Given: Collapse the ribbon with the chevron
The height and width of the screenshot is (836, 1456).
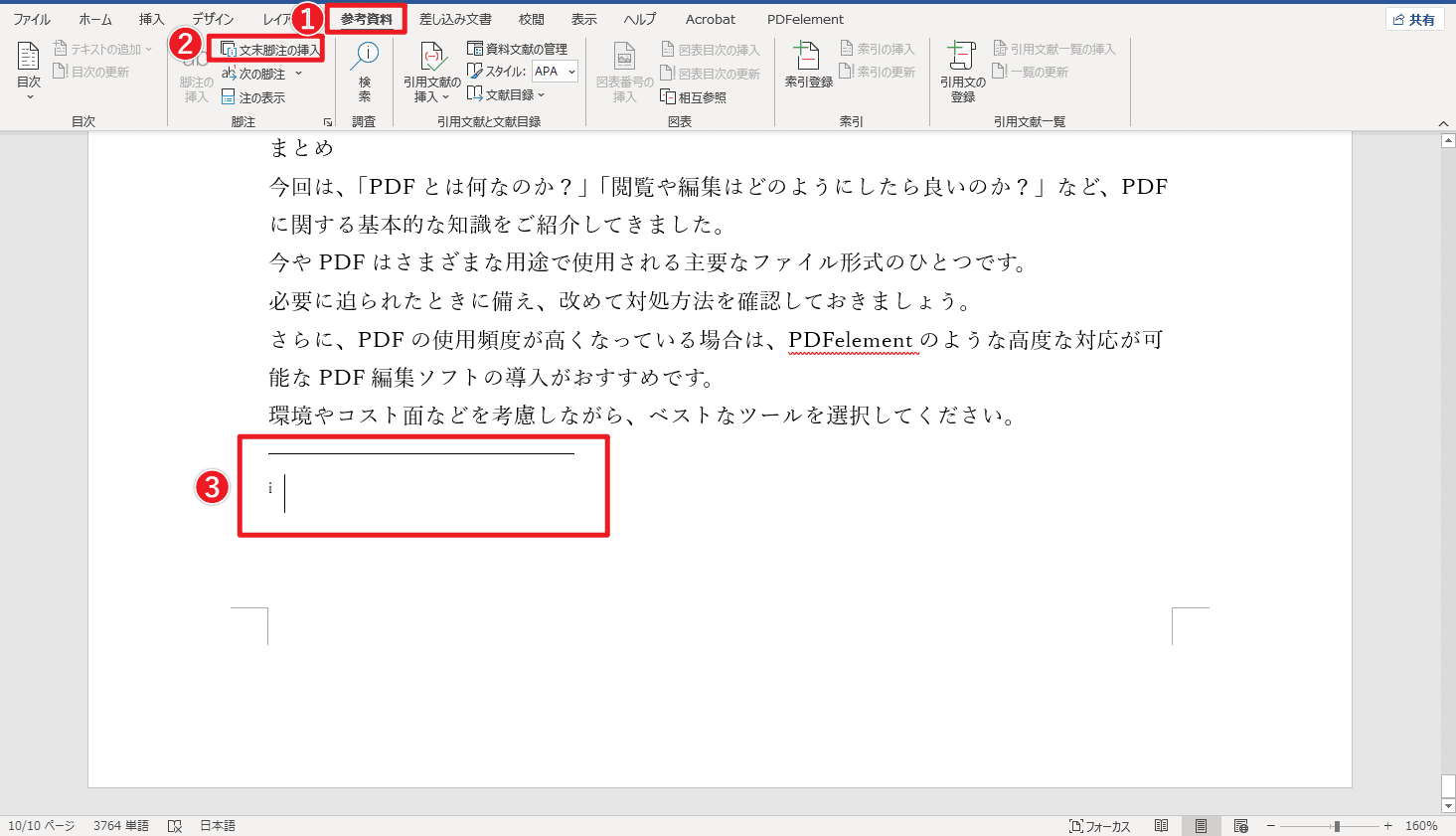Looking at the screenshot, I should (1443, 123).
